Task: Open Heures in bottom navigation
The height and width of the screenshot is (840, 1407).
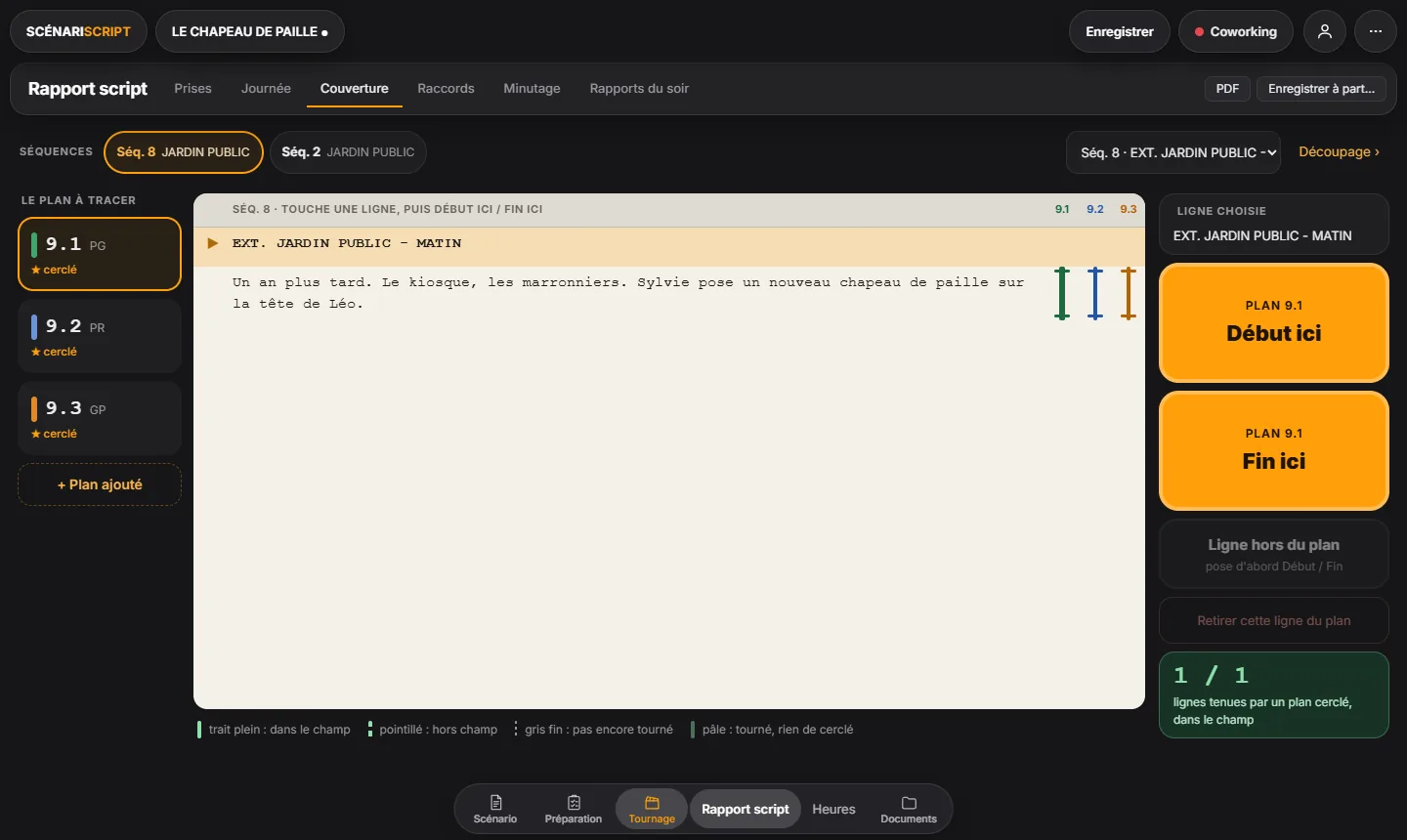Action: coord(833,809)
